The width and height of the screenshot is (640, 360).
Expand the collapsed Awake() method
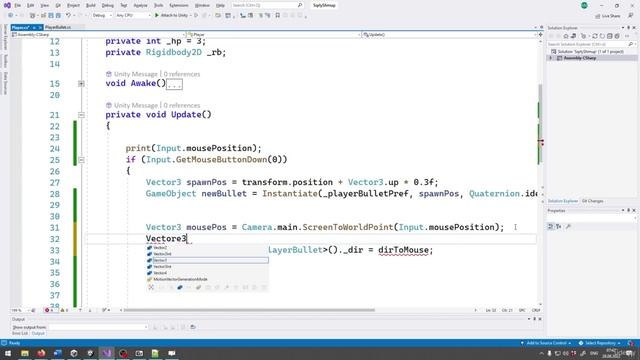pos(81,84)
